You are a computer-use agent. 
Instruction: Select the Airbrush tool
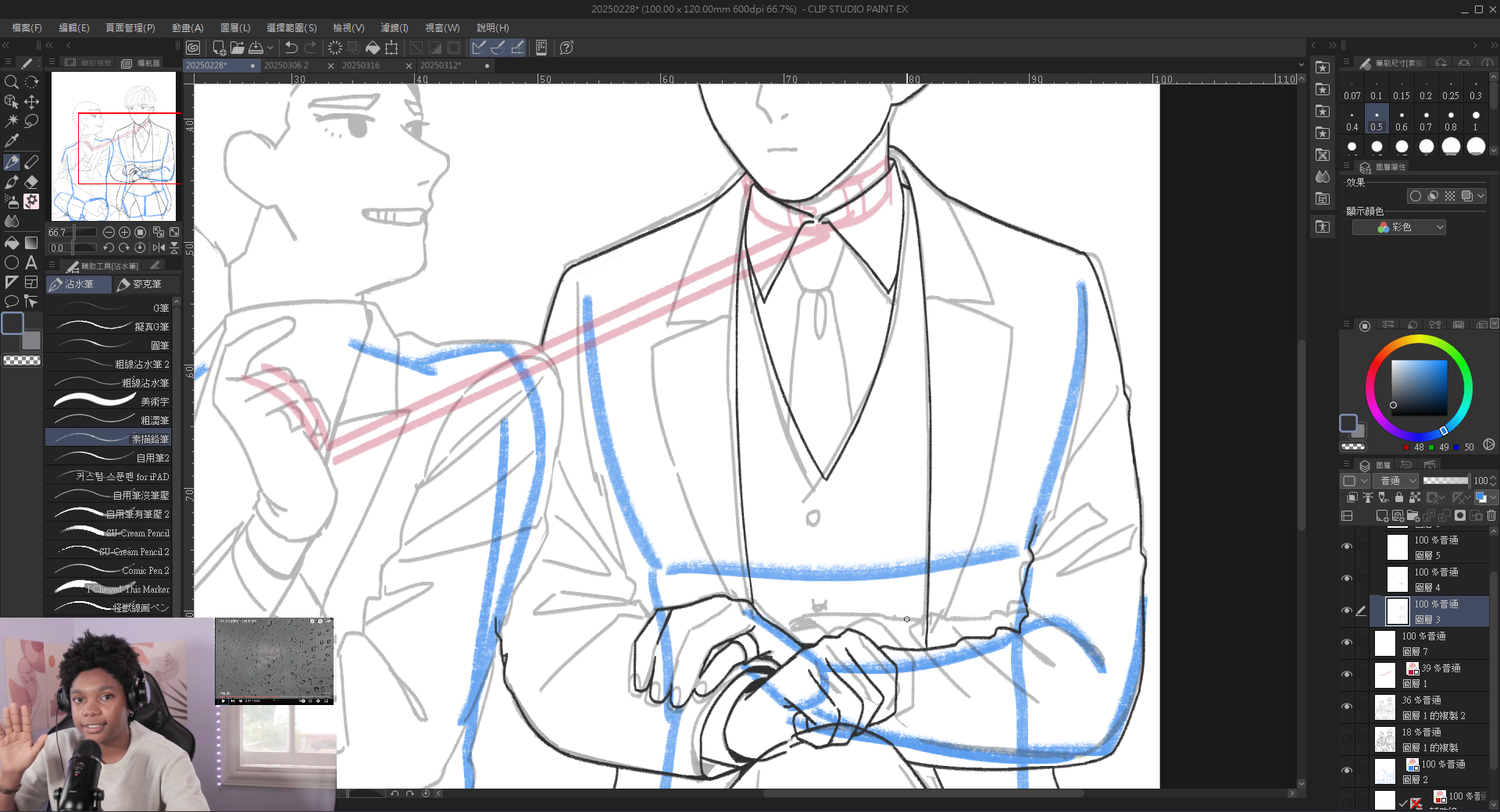[x=12, y=201]
